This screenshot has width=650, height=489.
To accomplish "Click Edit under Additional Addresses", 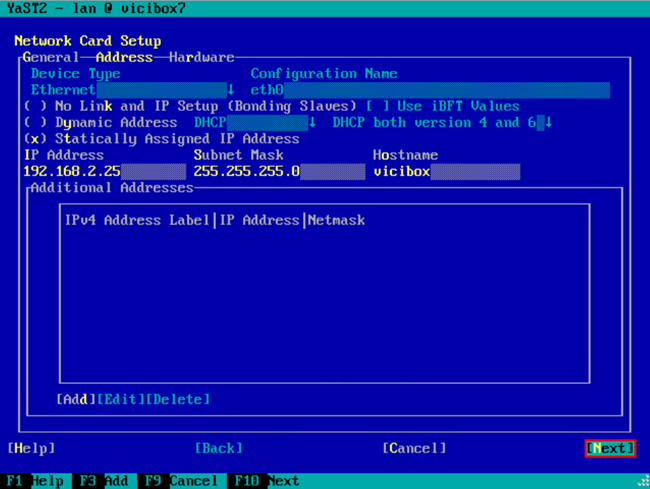I will (121, 399).
